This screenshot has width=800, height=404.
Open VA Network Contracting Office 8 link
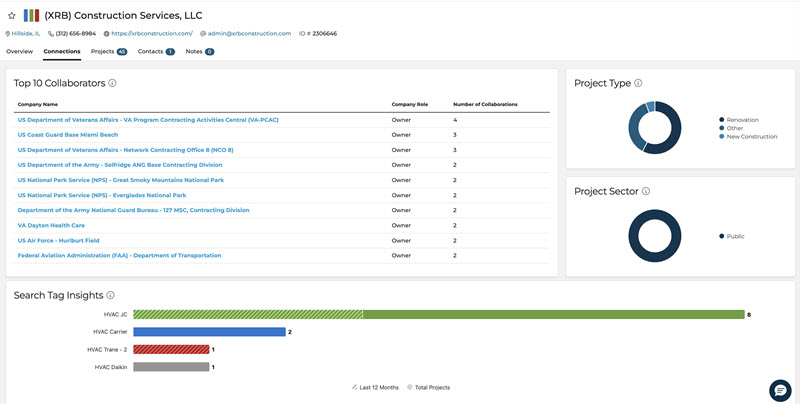coord(126,150)
